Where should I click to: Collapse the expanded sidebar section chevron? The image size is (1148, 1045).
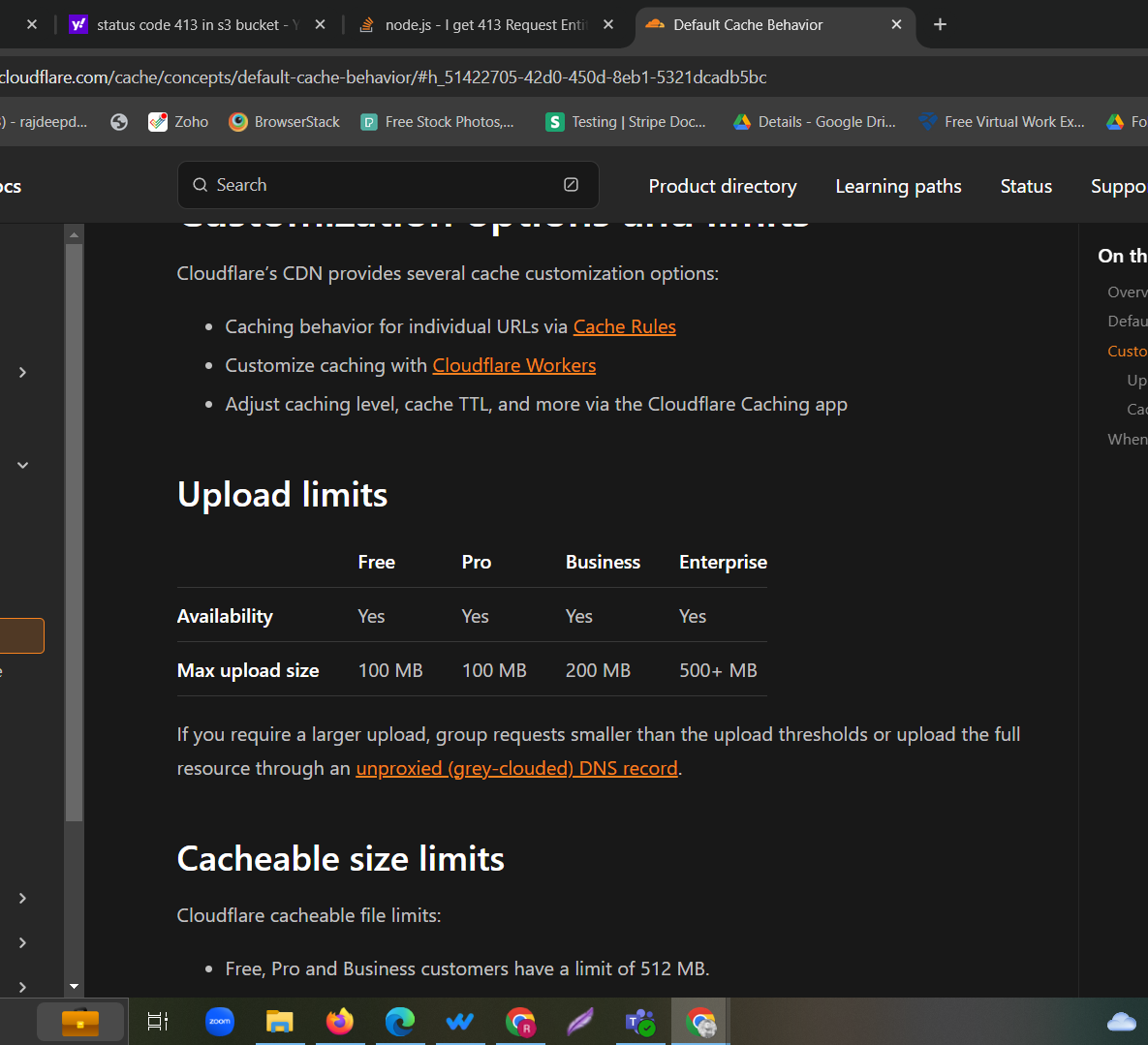pyautogui.click(x=22, y=465)
